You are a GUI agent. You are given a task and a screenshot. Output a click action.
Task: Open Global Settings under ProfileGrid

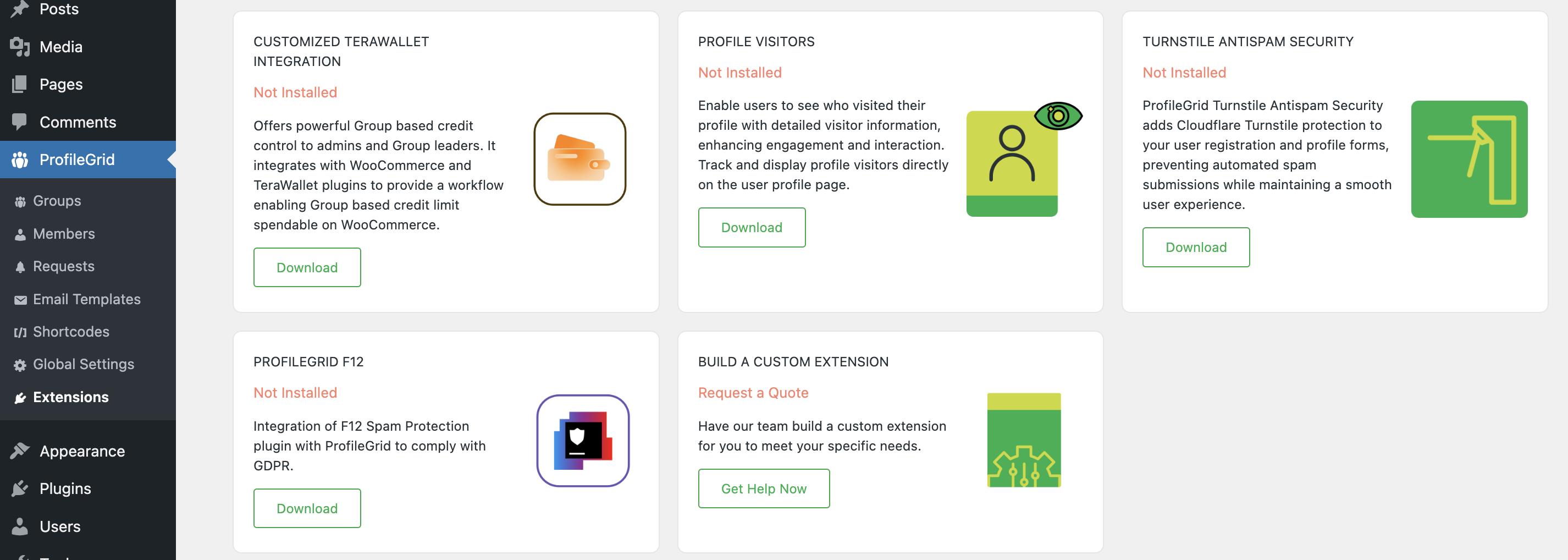point(84,364)
